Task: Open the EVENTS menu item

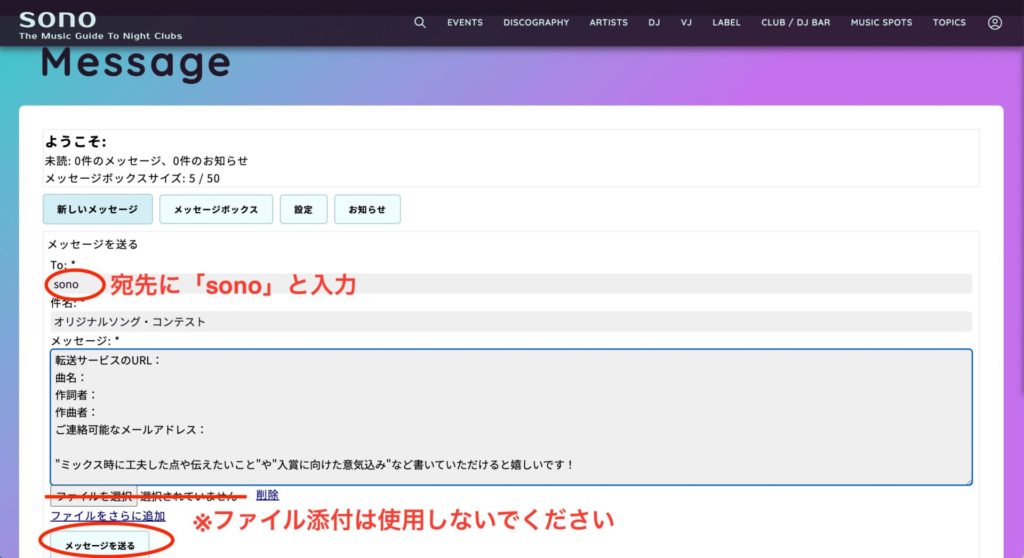Action: tap(464, 22)
